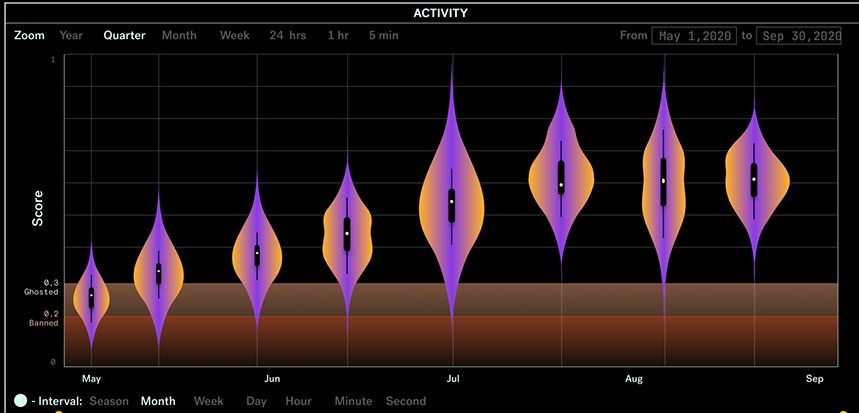Pick the Hour interval
This screenshot has width=859, height=413.
298,401
